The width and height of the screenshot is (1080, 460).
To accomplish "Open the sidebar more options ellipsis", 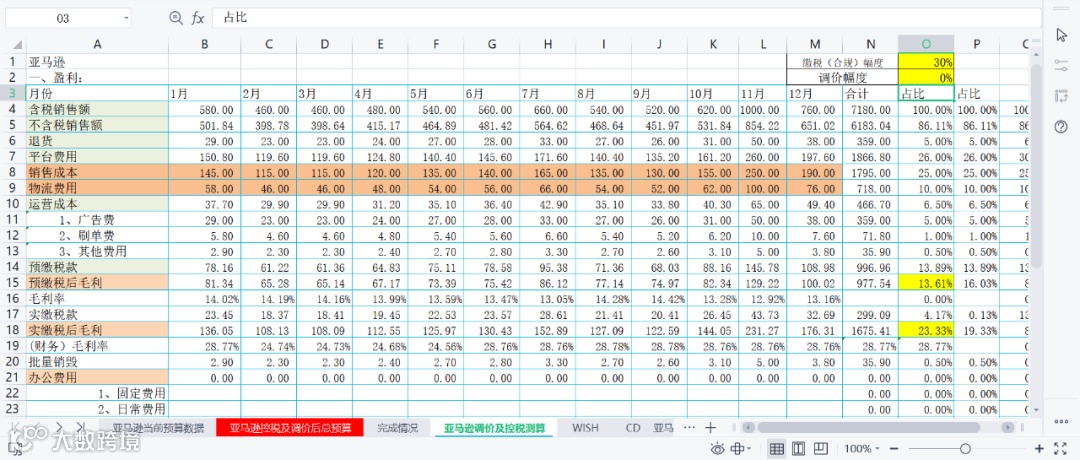I will [1061, 421].
